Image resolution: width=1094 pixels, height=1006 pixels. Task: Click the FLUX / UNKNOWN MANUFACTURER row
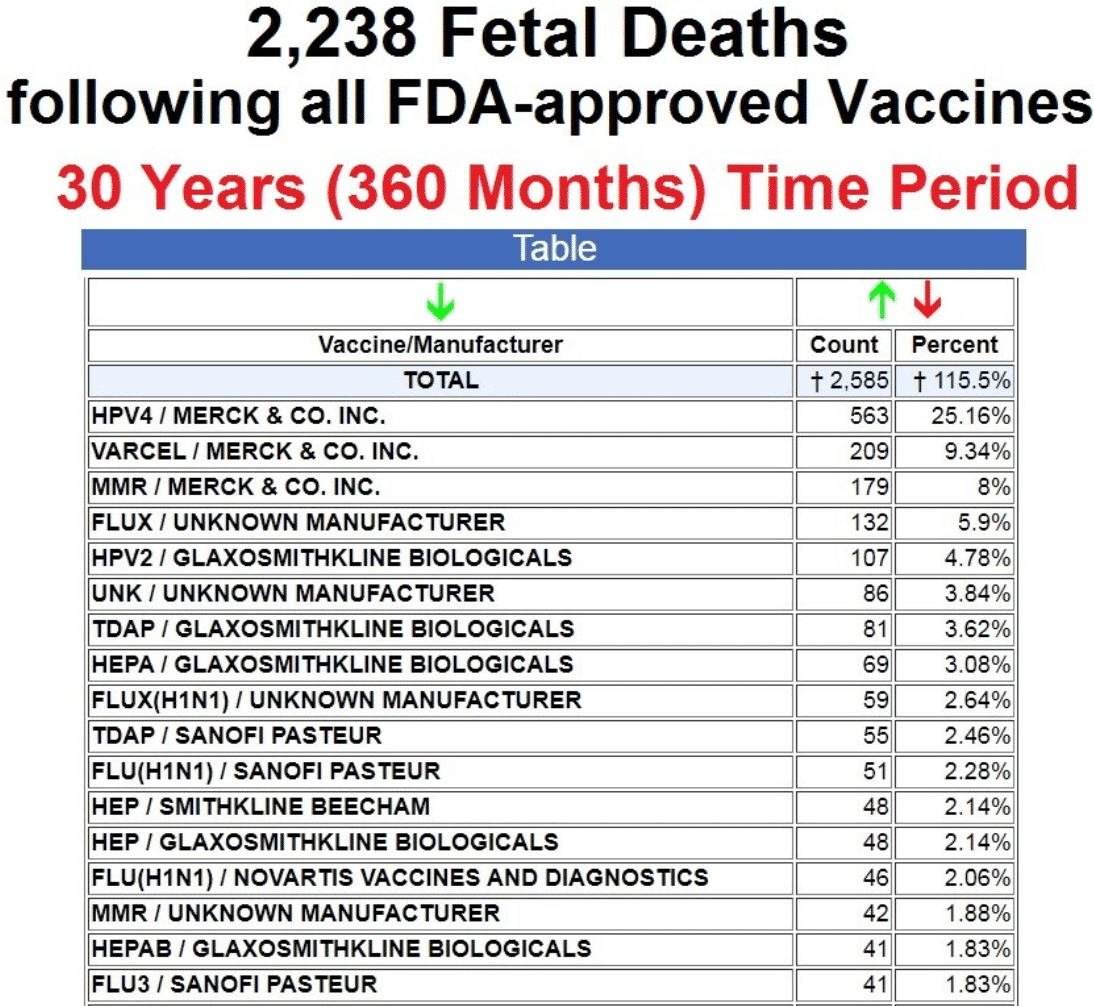point(298,522)
